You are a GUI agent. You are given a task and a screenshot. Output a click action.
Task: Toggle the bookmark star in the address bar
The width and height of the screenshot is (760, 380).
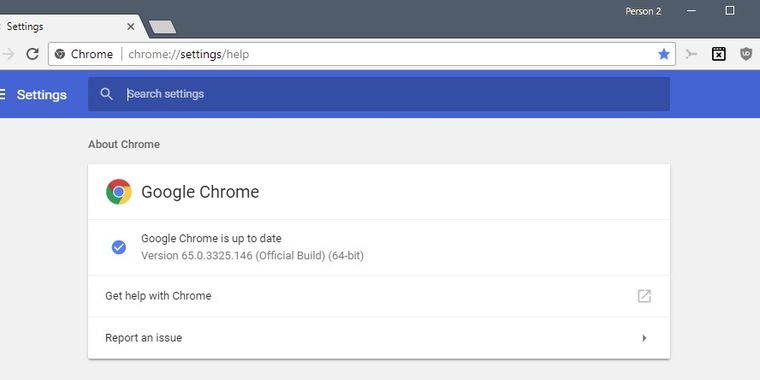(x=664, y=54)
